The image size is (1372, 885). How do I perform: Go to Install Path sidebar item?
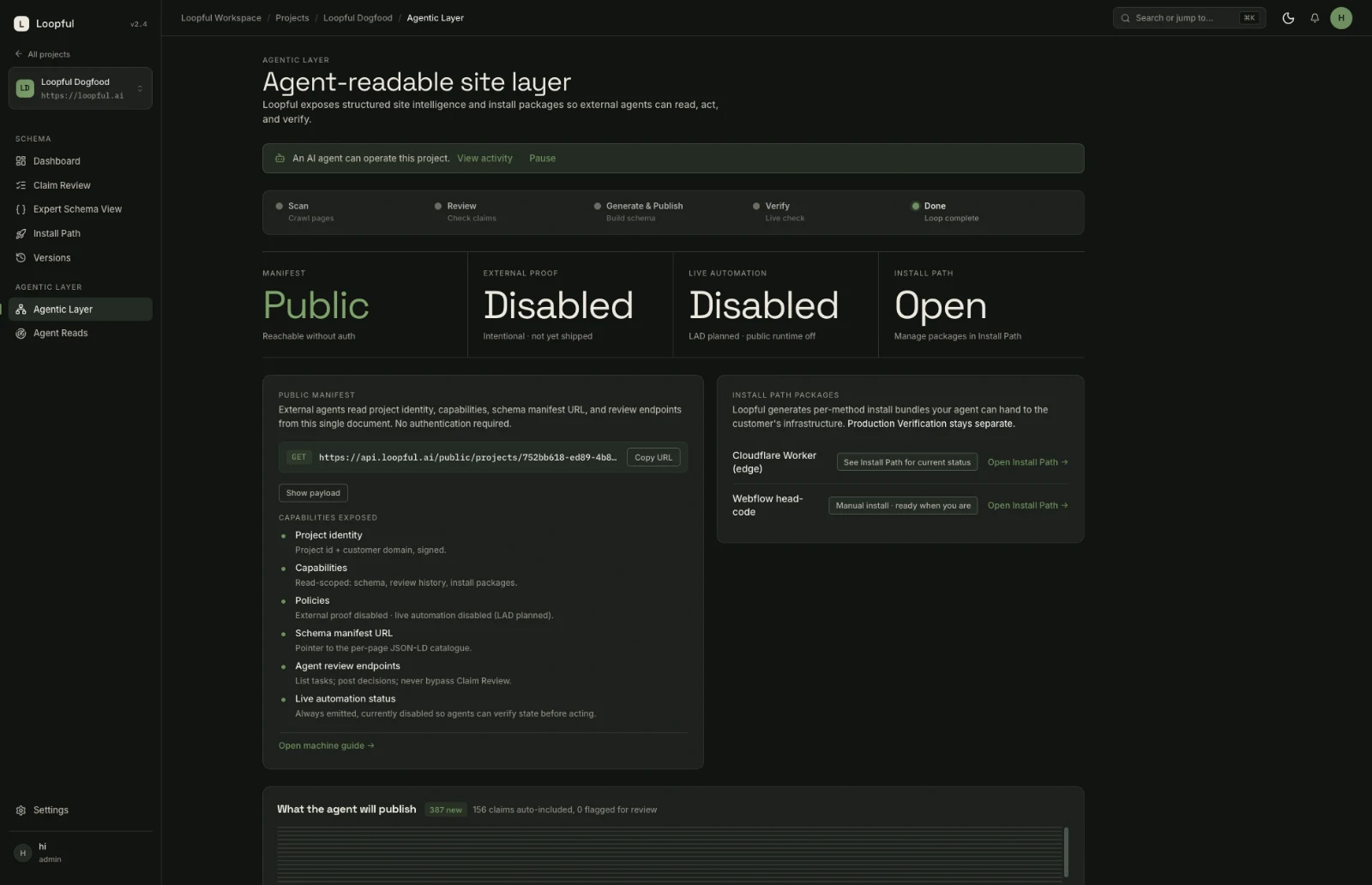coord(81,233)
